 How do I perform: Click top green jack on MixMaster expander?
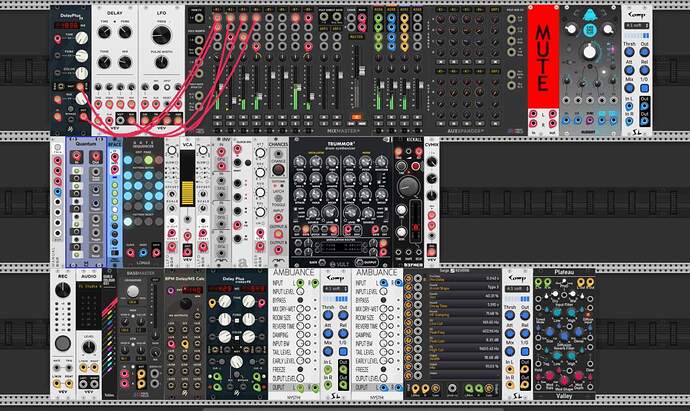click(x=378, y=18)
